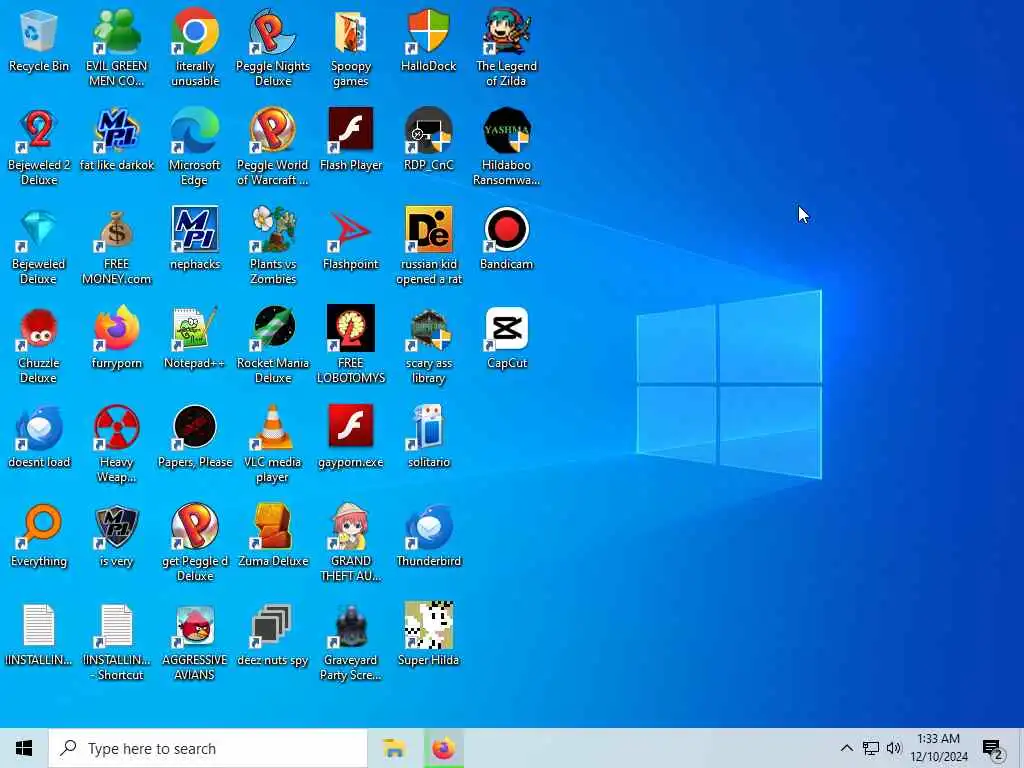Select the AGGRESSIVE AVIANS icon

(x=195, y=642)
